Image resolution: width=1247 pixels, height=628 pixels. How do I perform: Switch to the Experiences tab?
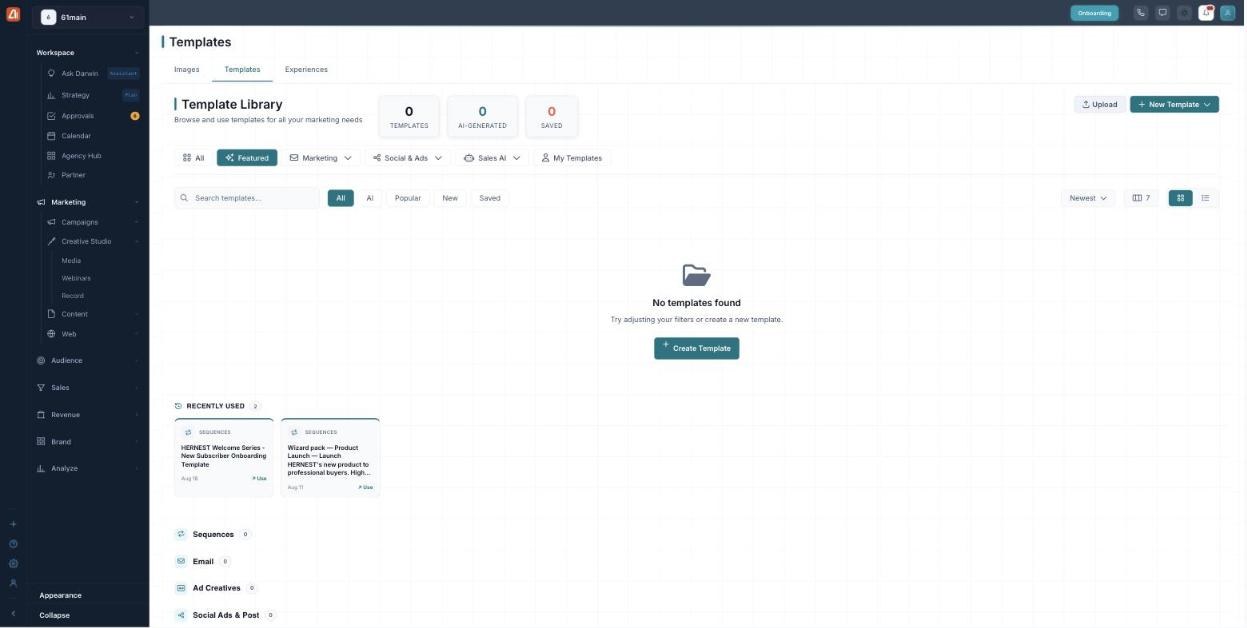(x=306, y=69)
